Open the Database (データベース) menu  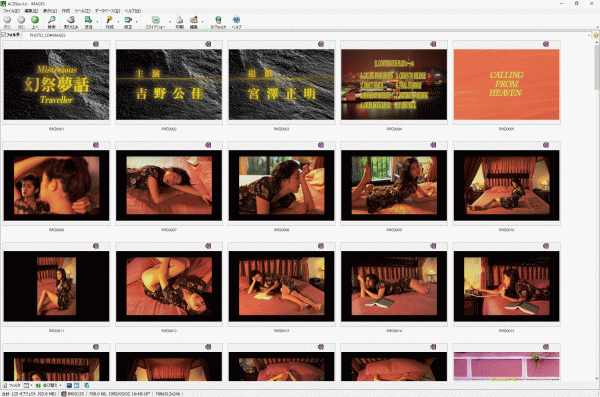tap(108, 11)
